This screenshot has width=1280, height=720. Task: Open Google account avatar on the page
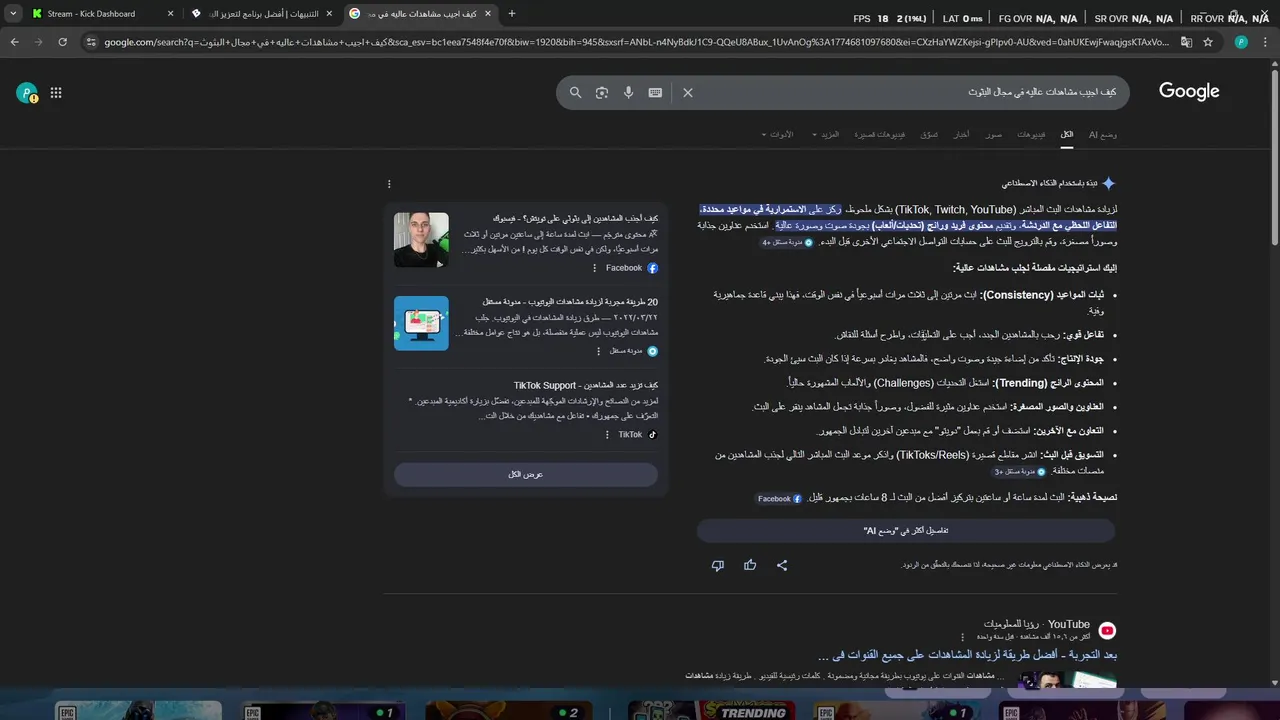point(27,93)
